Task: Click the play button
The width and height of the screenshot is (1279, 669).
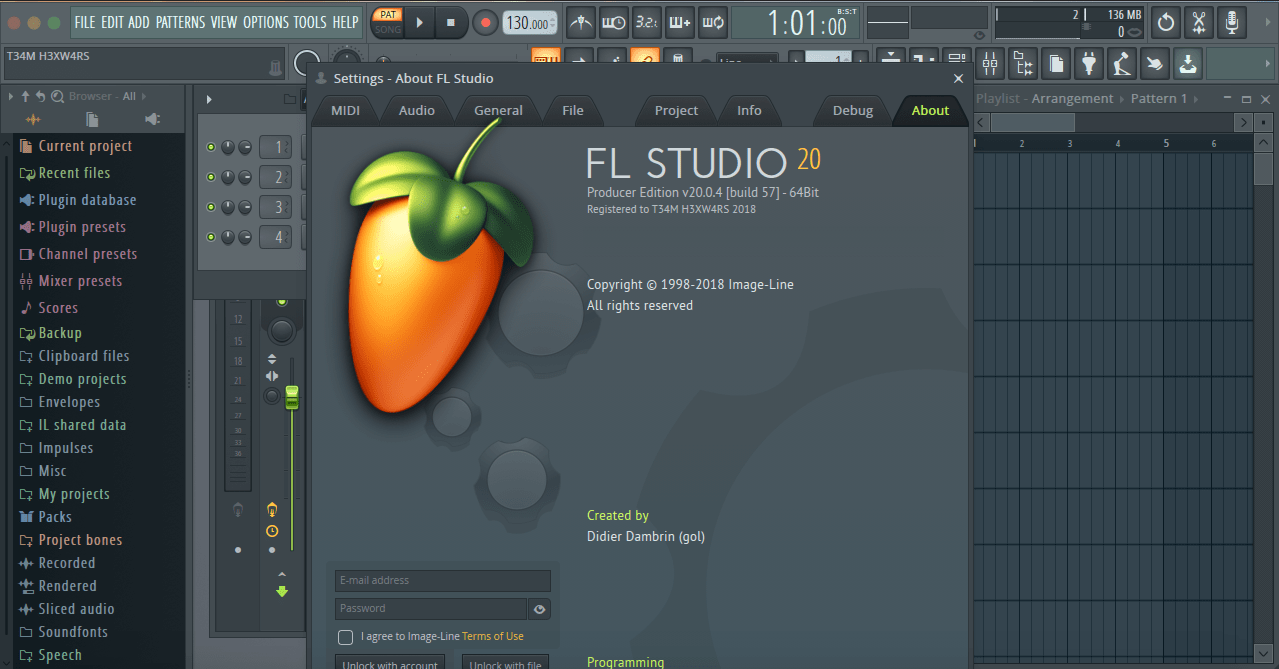Action: point(420,22)
